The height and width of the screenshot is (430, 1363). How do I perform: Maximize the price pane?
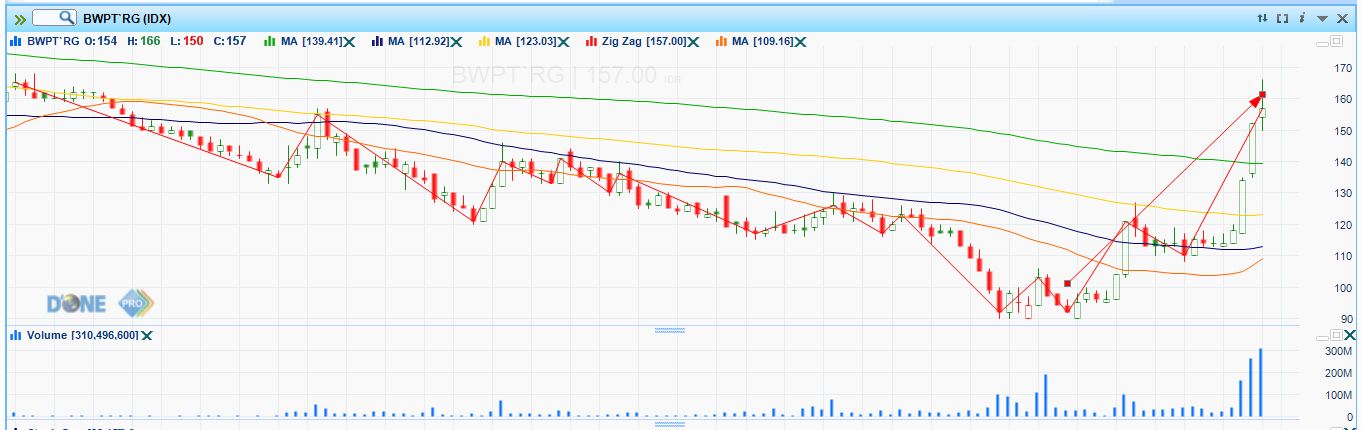[x=1335, y=42]
